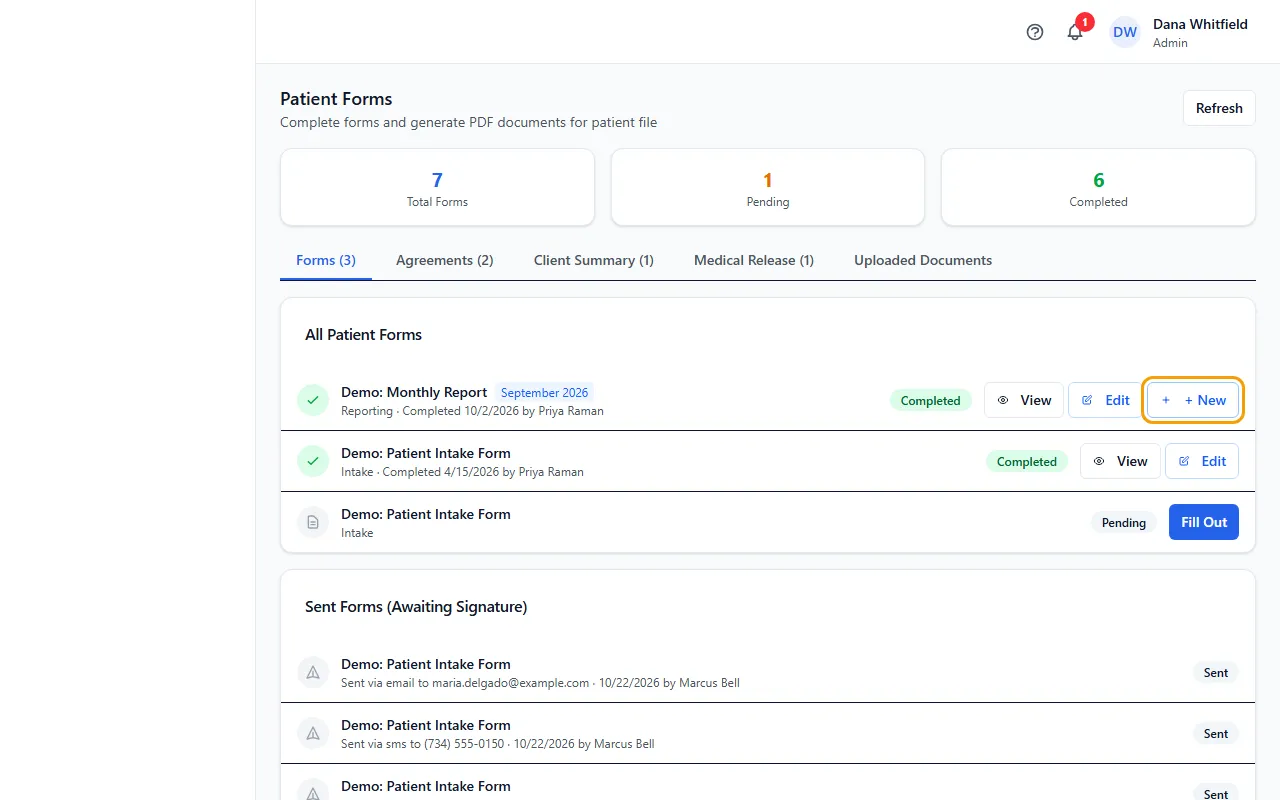Viewport: 1280px width, 800px height.
Task: Switch to the Forms (3) tab
Action: [x=326, y=260]
